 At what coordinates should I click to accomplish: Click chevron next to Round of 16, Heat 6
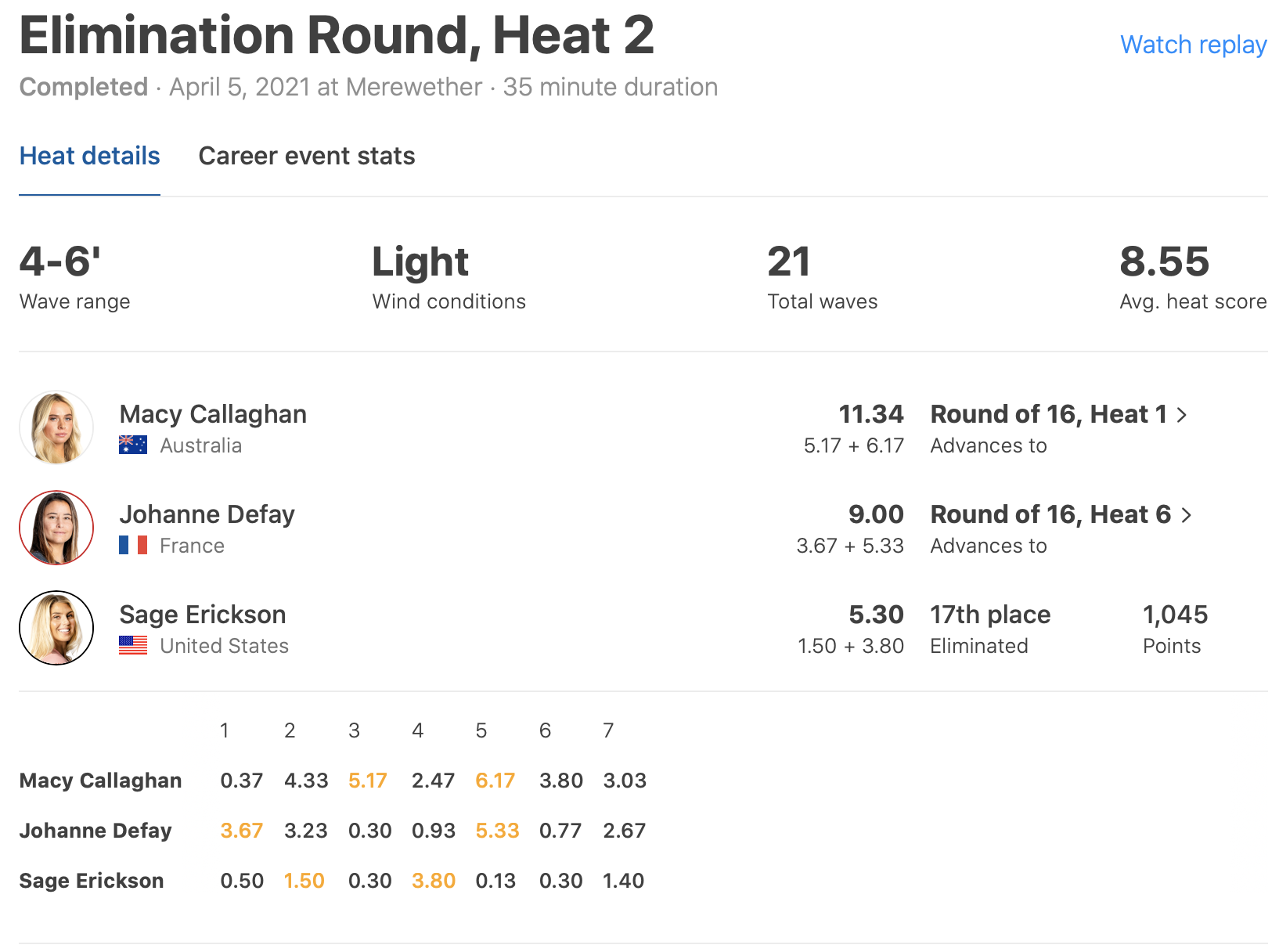1187,515
